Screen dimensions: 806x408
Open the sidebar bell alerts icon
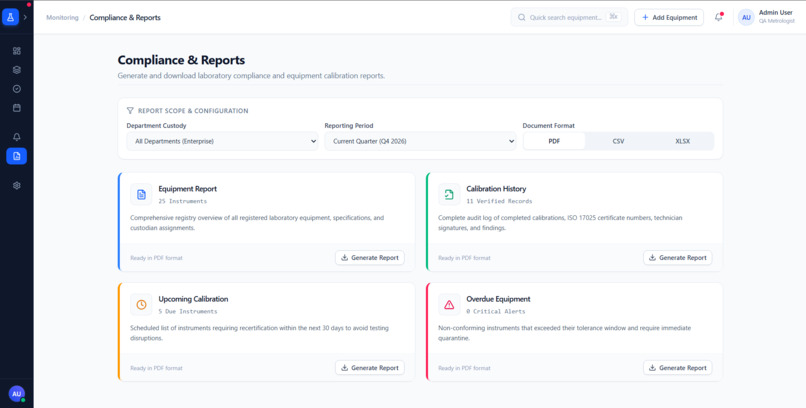[16, 137]
